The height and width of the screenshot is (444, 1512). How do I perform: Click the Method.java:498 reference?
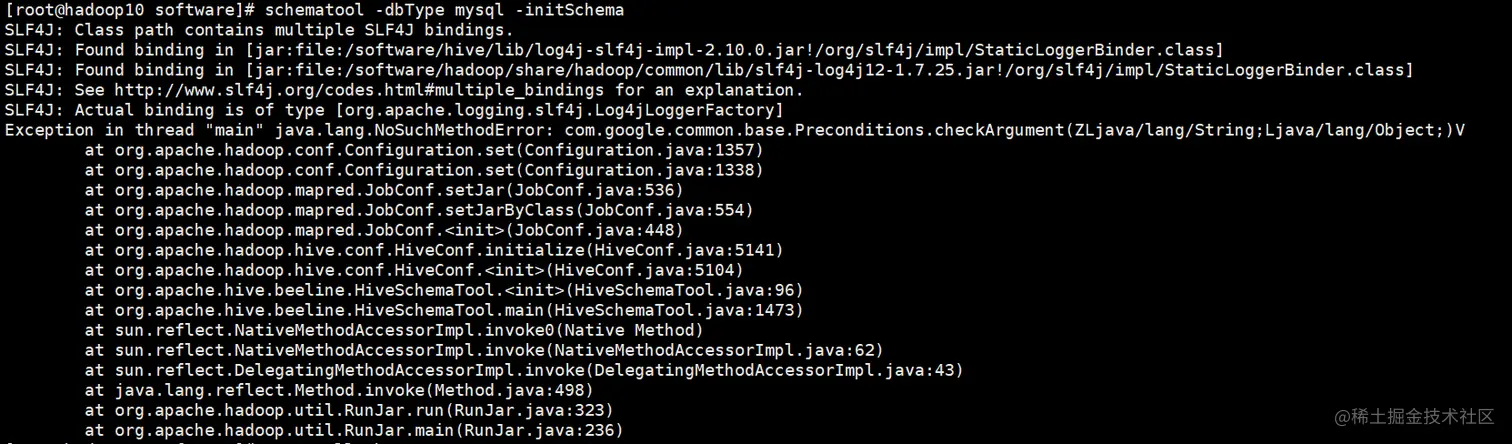click(513, 390)
